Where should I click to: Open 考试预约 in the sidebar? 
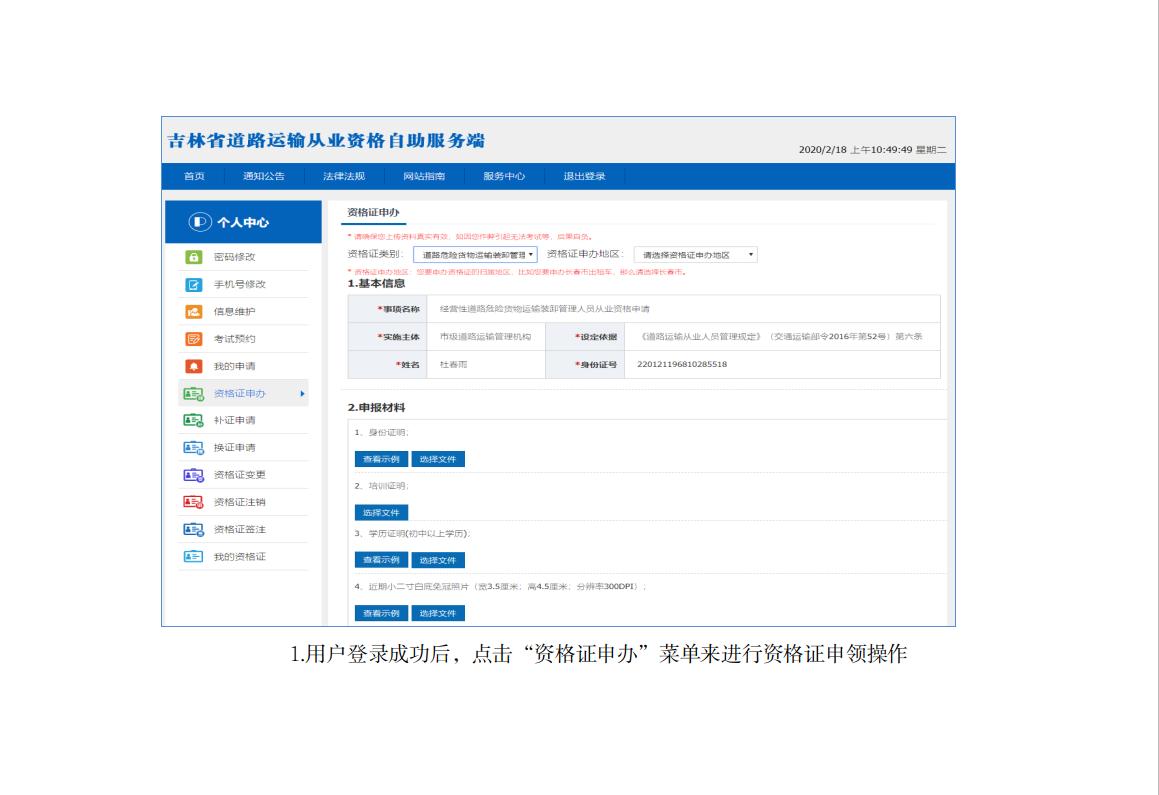pos(234,339)
